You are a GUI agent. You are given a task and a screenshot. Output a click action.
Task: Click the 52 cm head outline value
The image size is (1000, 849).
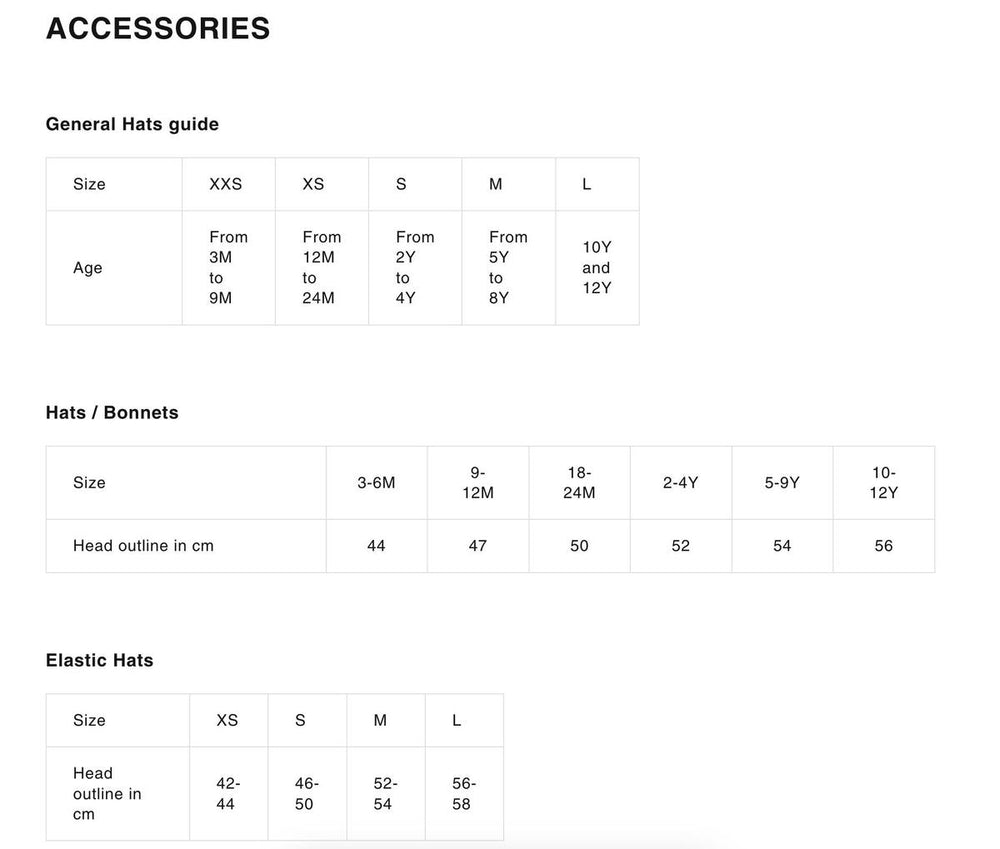tap(681, 546)
